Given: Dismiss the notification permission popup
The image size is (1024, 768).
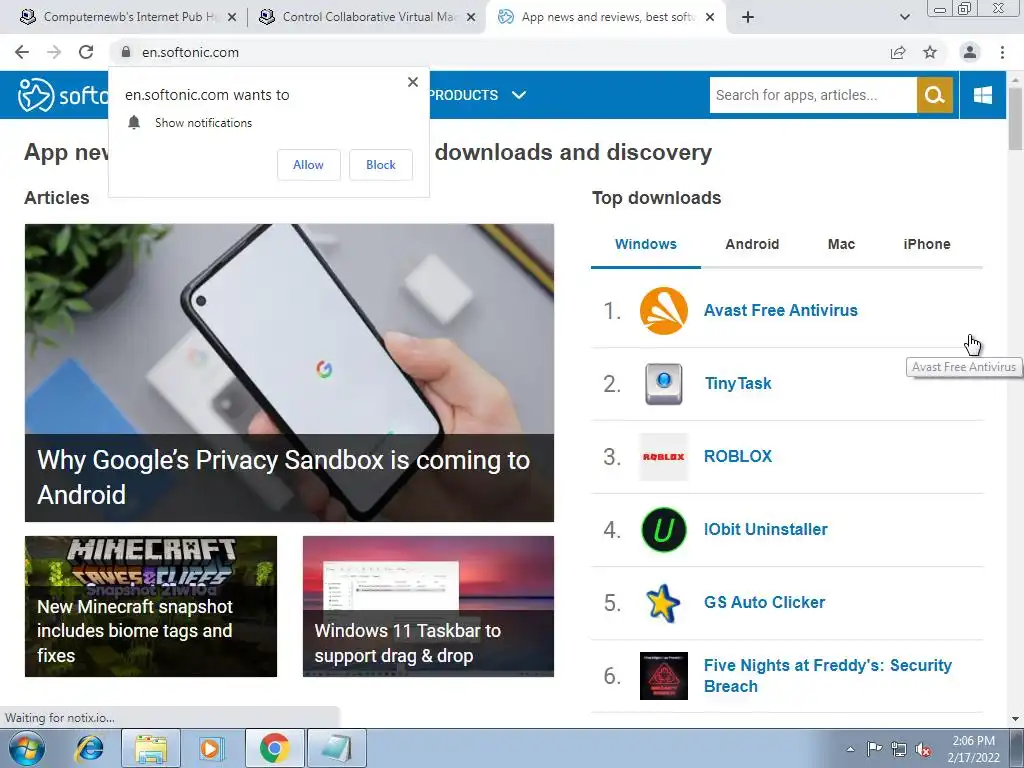Looking at the screenshot, I should pyautogui.click(x=413, y=82).
